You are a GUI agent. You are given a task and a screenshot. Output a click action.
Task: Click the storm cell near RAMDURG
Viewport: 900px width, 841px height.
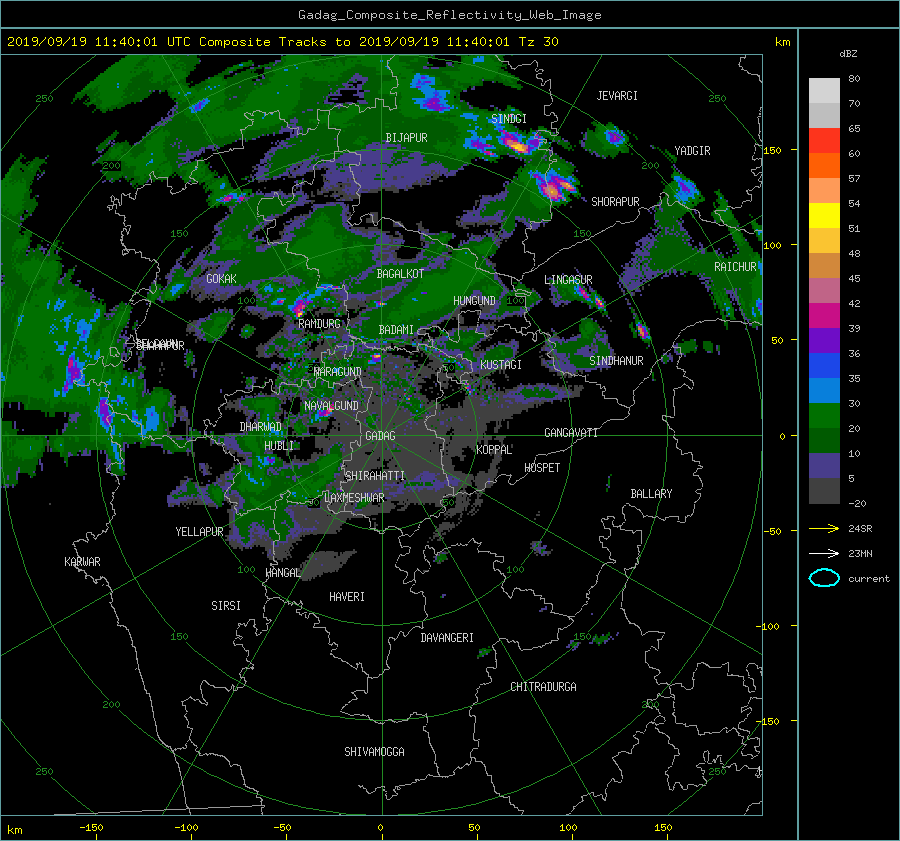point(299,307)
